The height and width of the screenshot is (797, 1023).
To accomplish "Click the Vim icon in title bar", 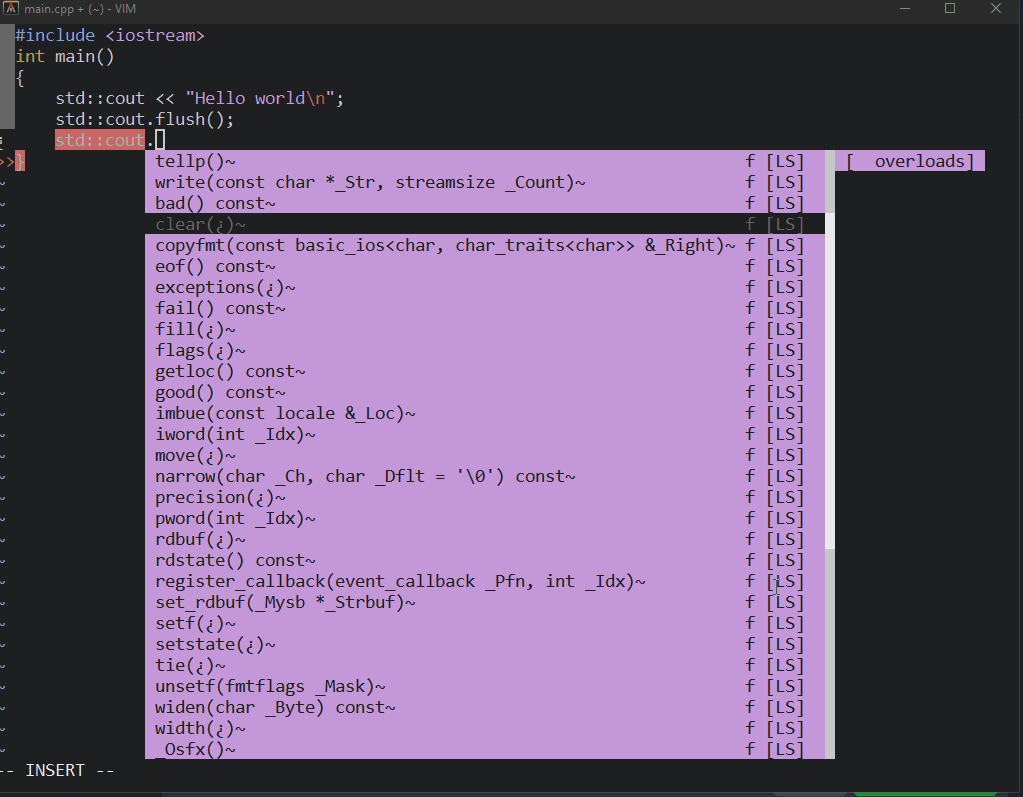I will tap(10, 8).
